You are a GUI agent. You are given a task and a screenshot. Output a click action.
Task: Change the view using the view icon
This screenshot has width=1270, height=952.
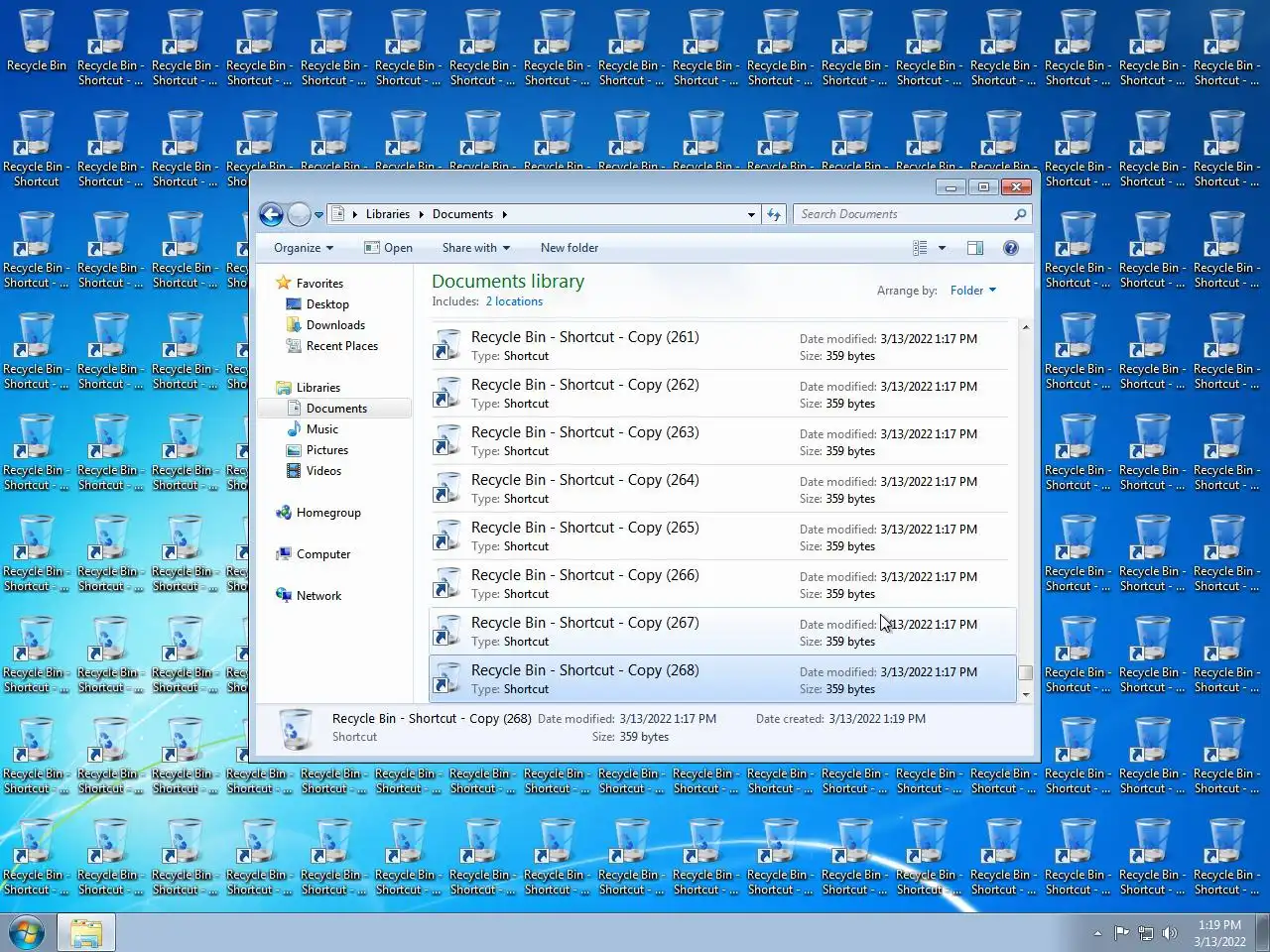[x=920, y=248]
